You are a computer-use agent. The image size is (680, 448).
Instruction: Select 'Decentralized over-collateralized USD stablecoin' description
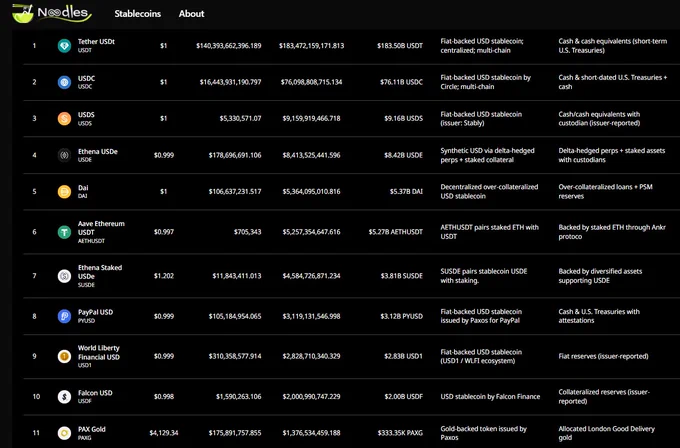click(x=489, y=191)
